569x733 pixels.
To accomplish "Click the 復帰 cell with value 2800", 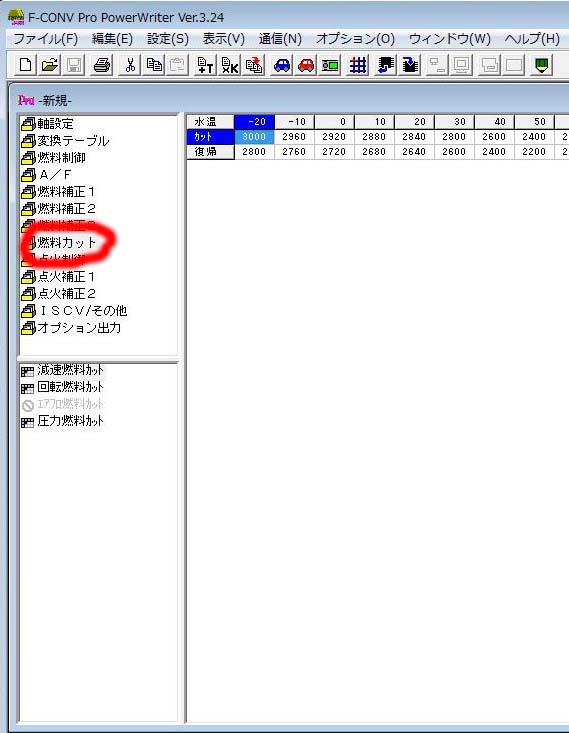I will [254, 151].
